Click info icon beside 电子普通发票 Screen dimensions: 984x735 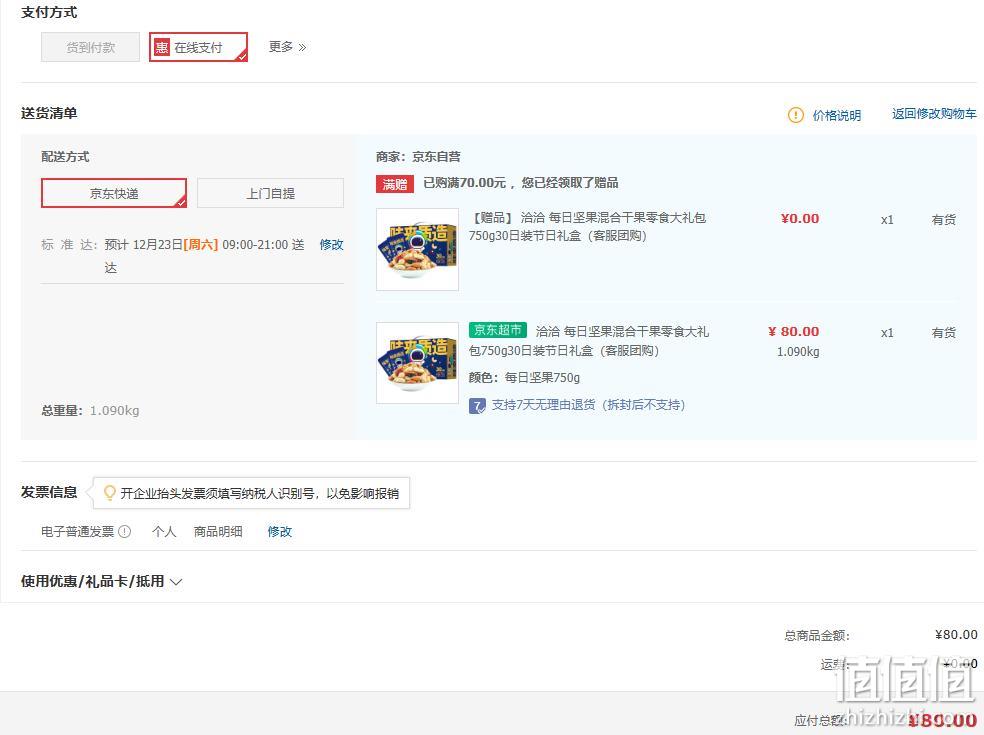(x=124, y=532)
